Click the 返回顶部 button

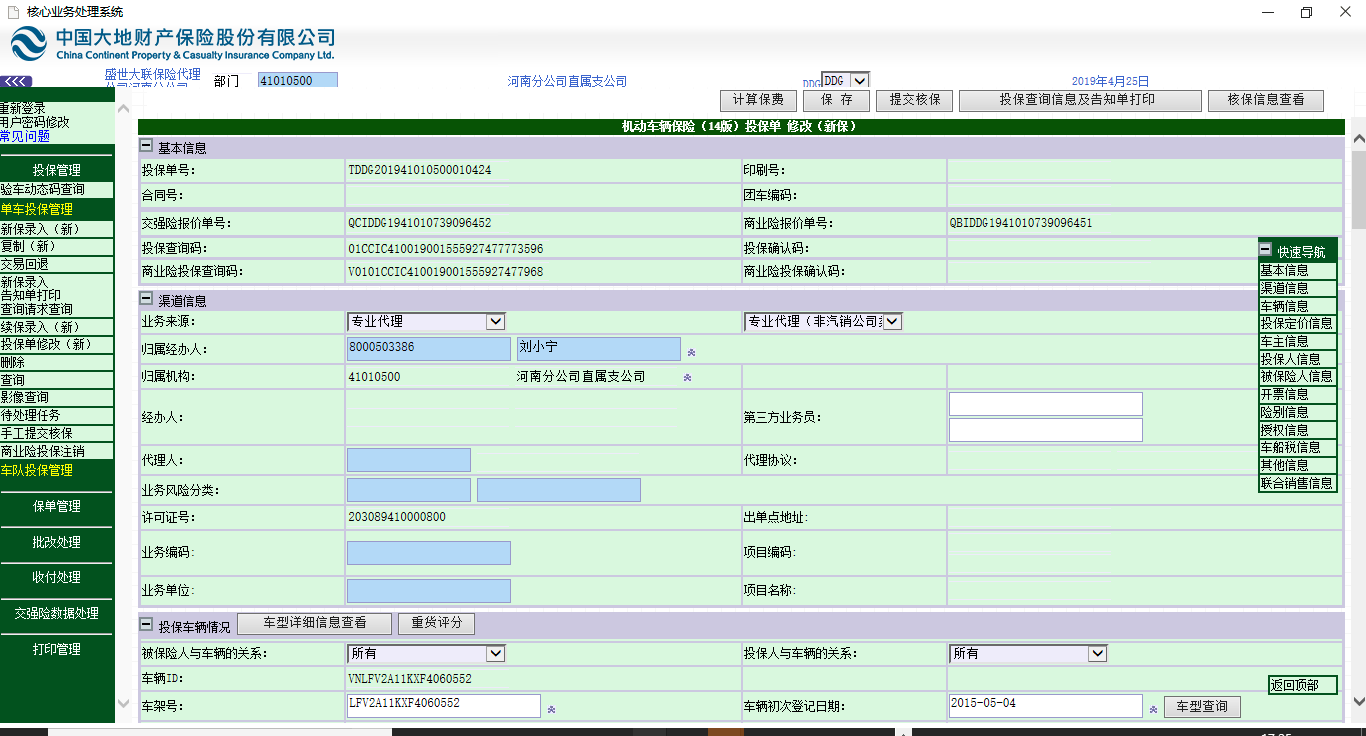tap(1302, 685)
